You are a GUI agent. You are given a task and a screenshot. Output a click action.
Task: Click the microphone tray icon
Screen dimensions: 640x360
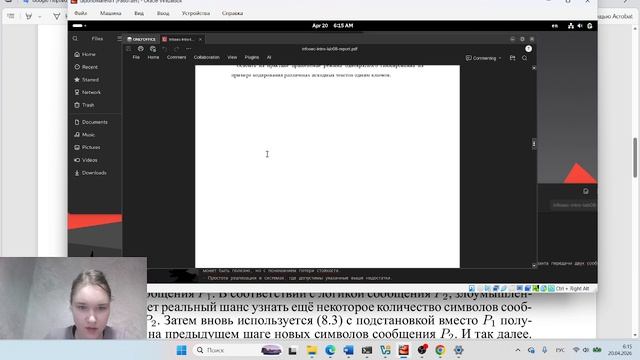(x=544, y=350)
